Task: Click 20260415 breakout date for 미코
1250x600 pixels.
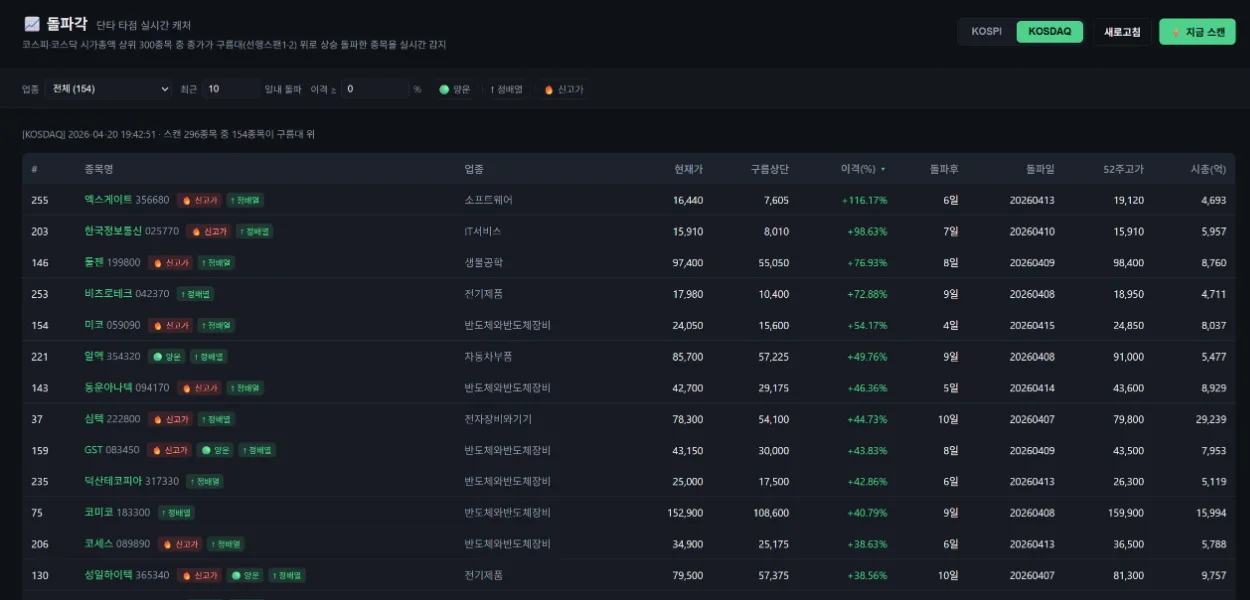Action: 1032,325
